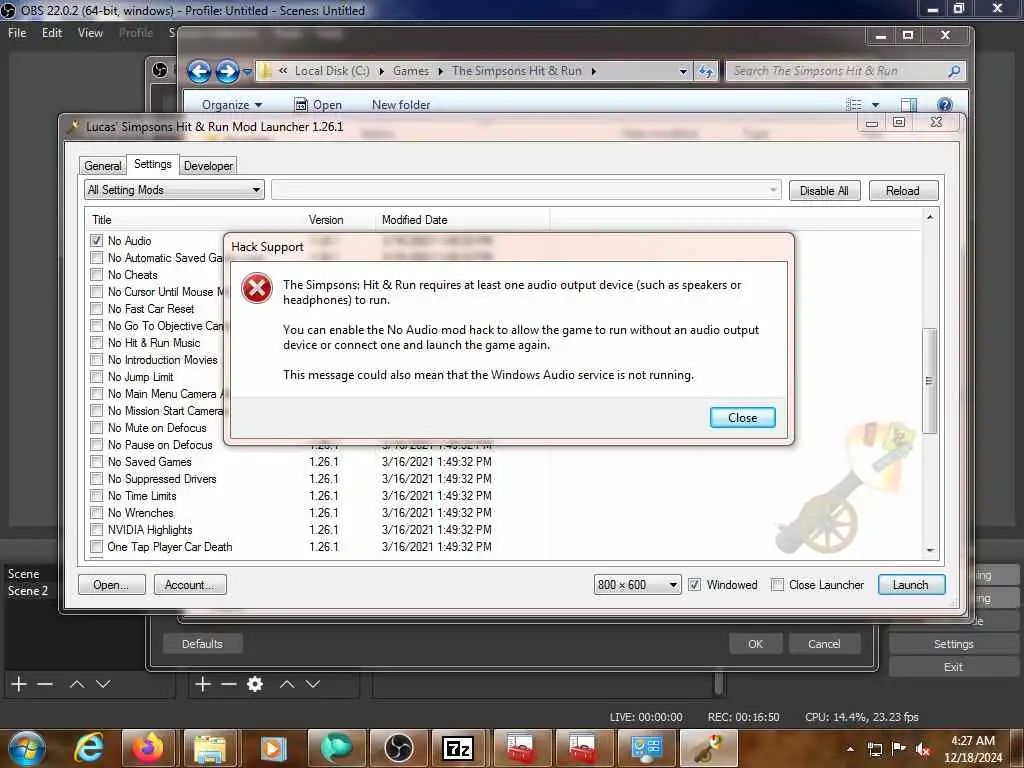Open the OBS Edit menu
Screen dimensions: 1024x768
pos(52,33)
